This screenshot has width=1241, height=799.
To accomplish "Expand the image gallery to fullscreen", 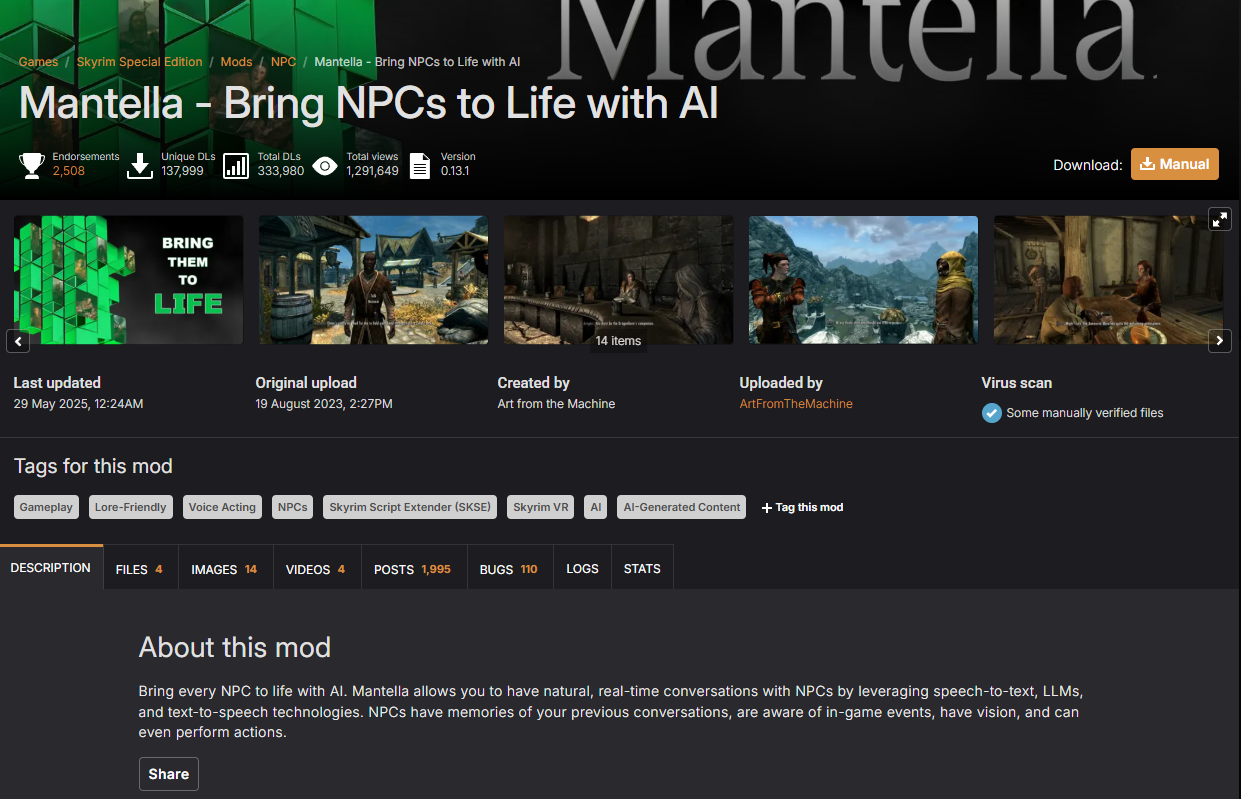I will tap(1219, 219).
